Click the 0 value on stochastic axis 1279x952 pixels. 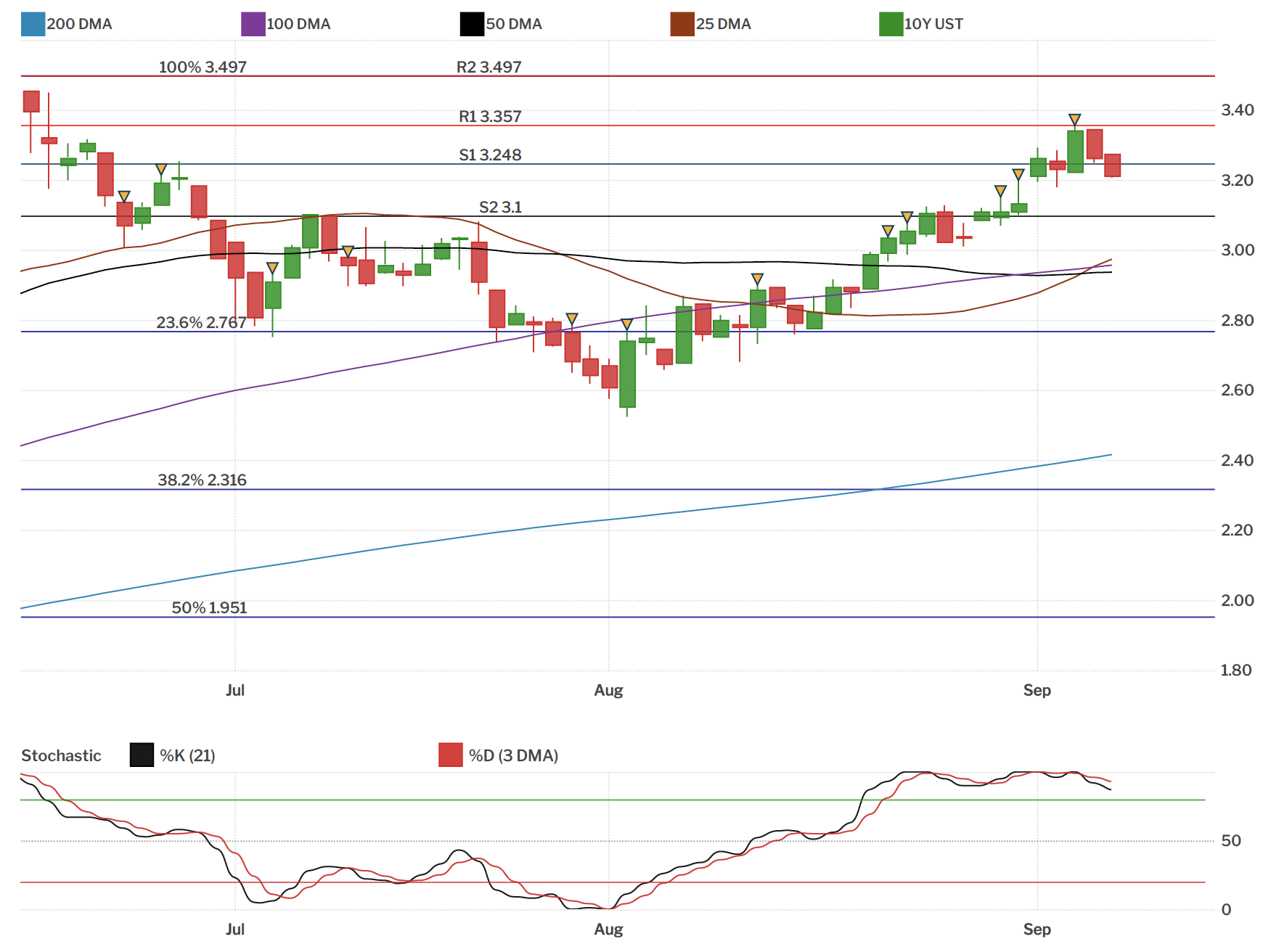(1227, 909)
